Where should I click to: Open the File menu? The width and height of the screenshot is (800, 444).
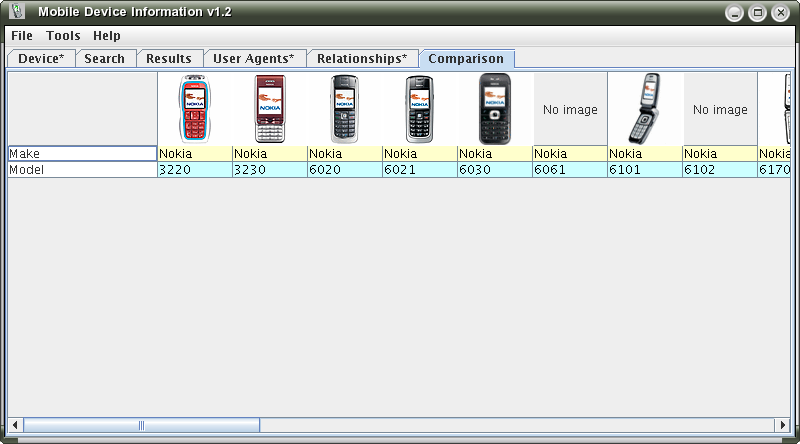tap(22, 36)
